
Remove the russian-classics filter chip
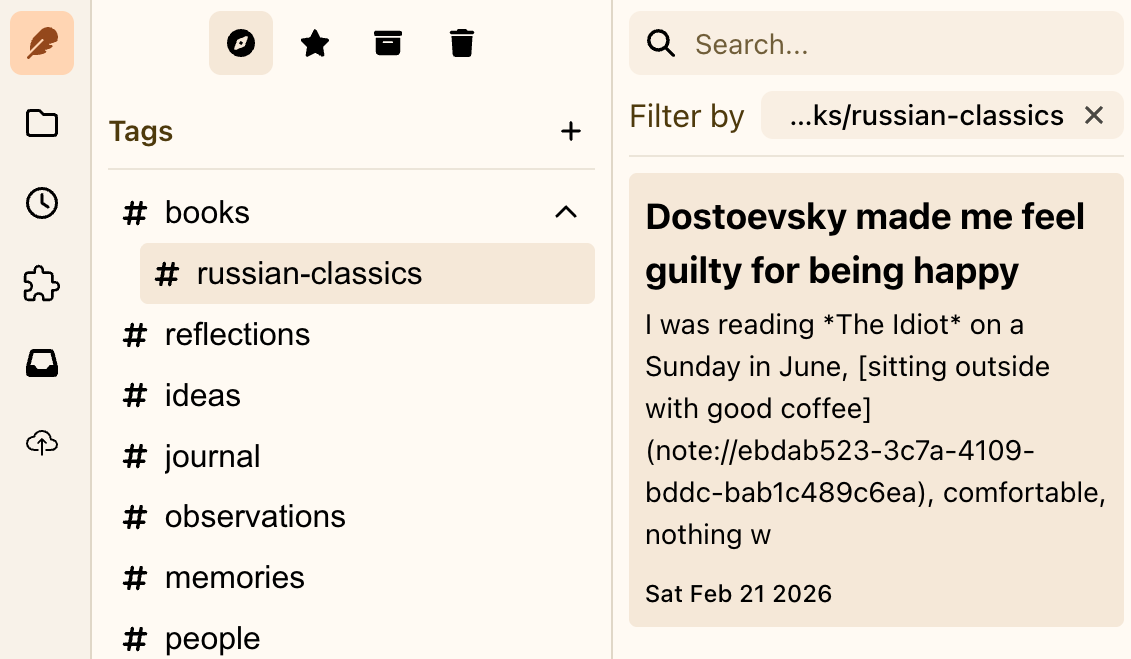[x=1094, y=116]
